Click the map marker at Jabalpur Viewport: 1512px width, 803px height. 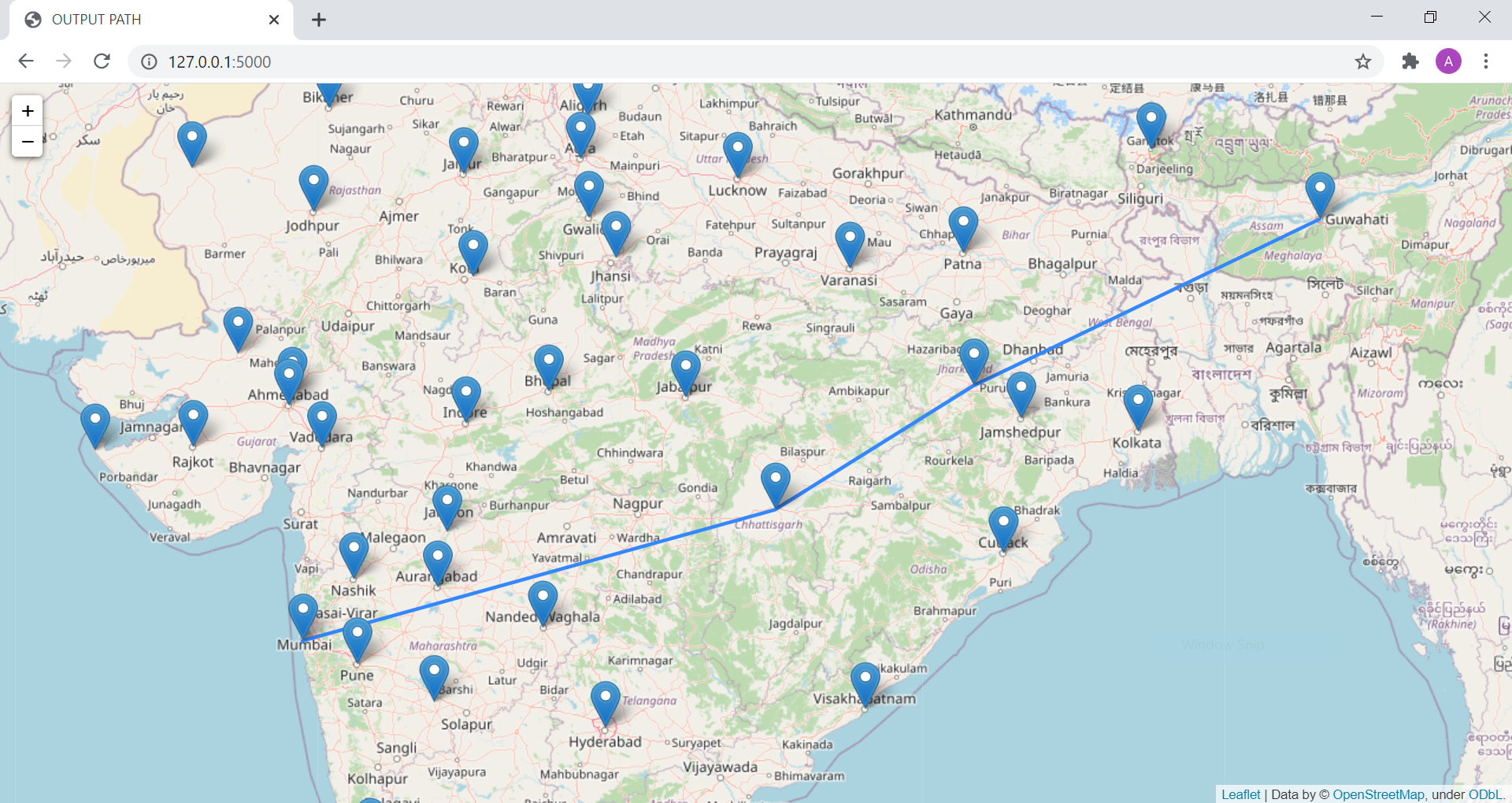point(685,374)
